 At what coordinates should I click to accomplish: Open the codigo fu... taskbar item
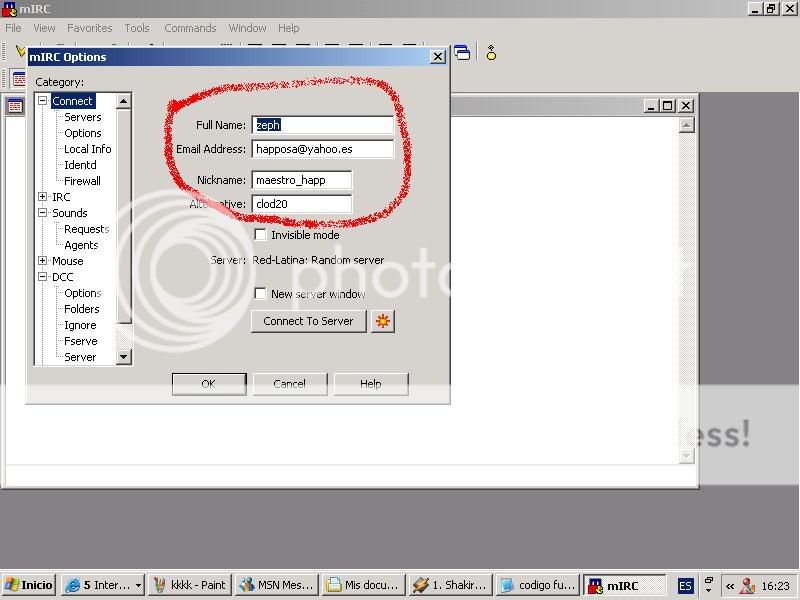coord(537,585)
